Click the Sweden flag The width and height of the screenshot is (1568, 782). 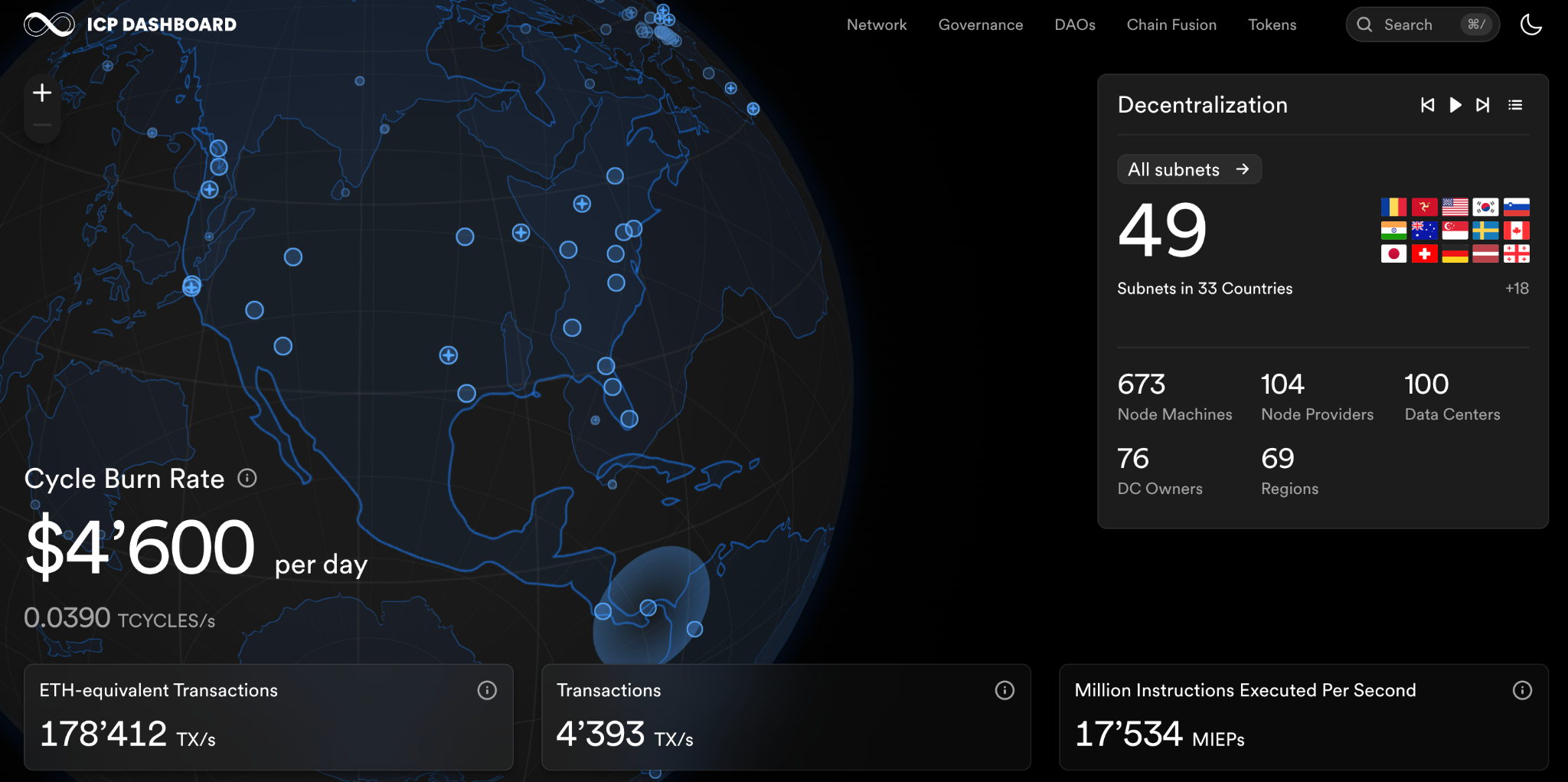tap(1485, 230)
